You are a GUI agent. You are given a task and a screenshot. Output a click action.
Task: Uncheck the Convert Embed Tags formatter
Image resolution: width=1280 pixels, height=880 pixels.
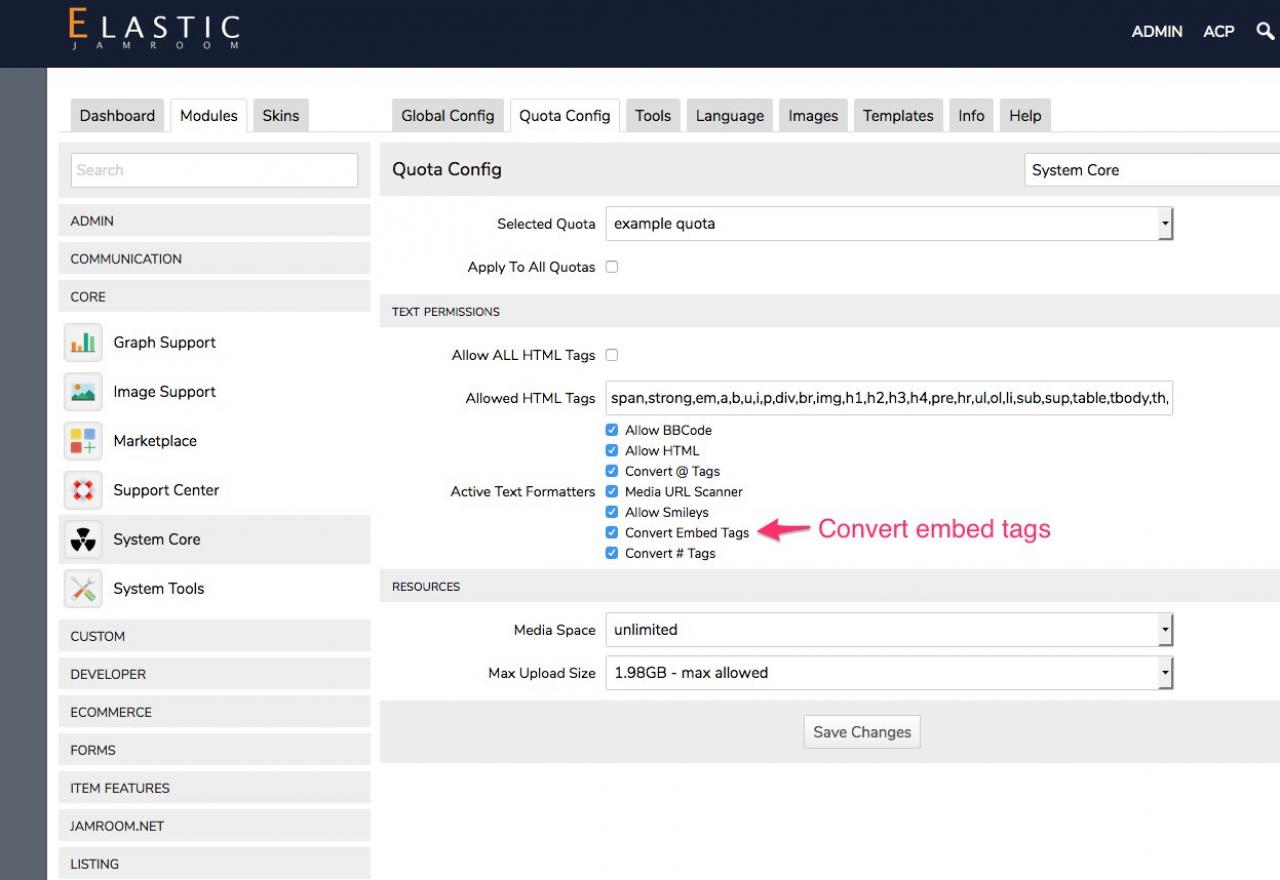(612, 533)
